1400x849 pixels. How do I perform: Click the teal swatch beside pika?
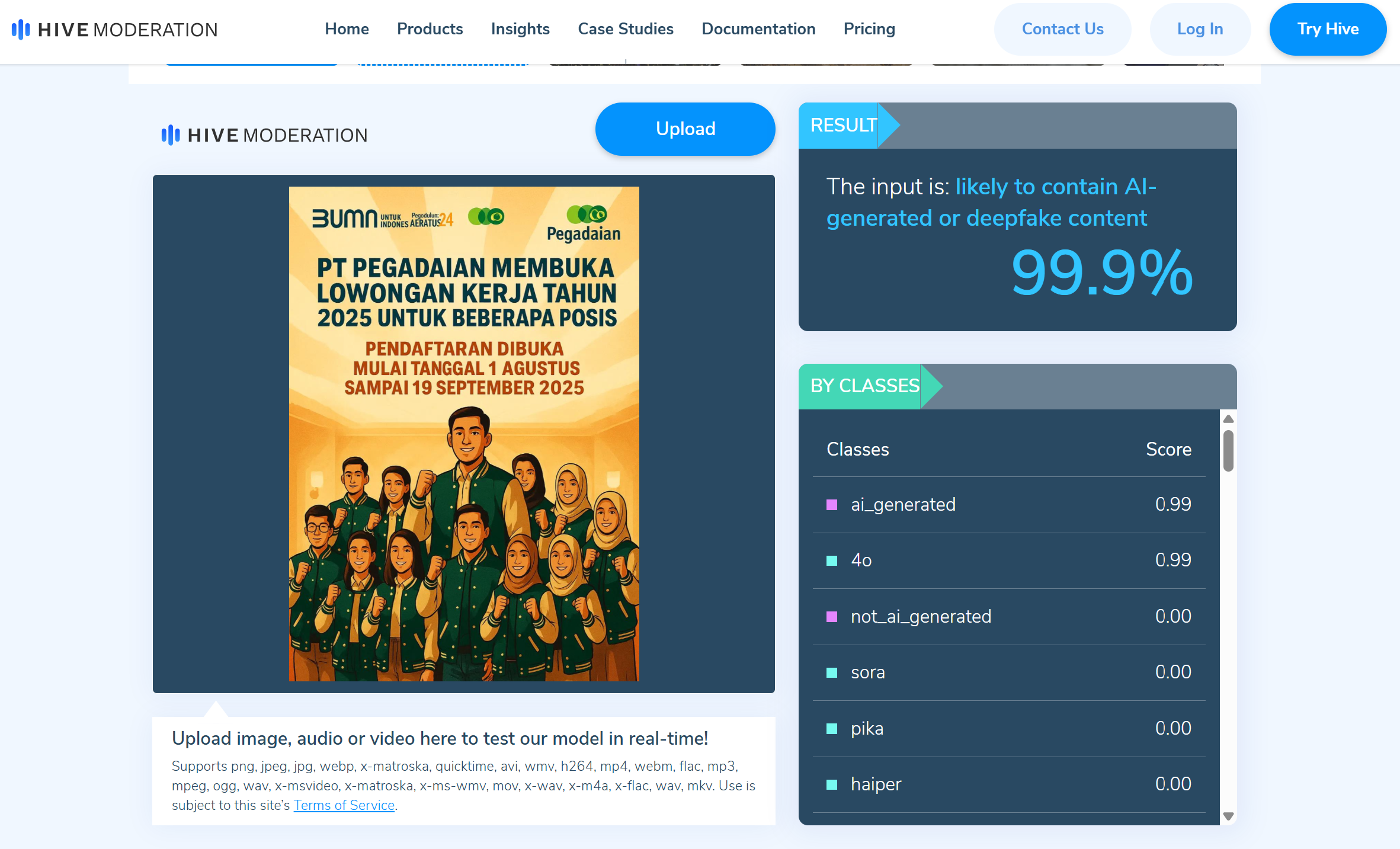[832, 729]
